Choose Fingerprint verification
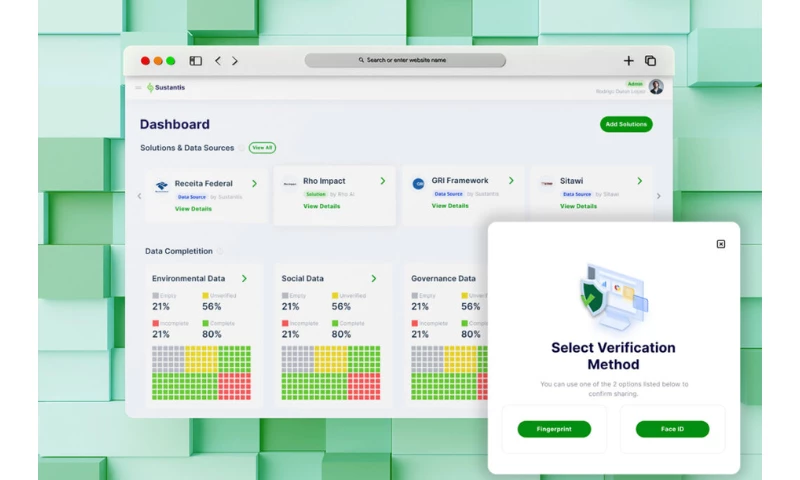The image size is (800, 480). (554, 429)
